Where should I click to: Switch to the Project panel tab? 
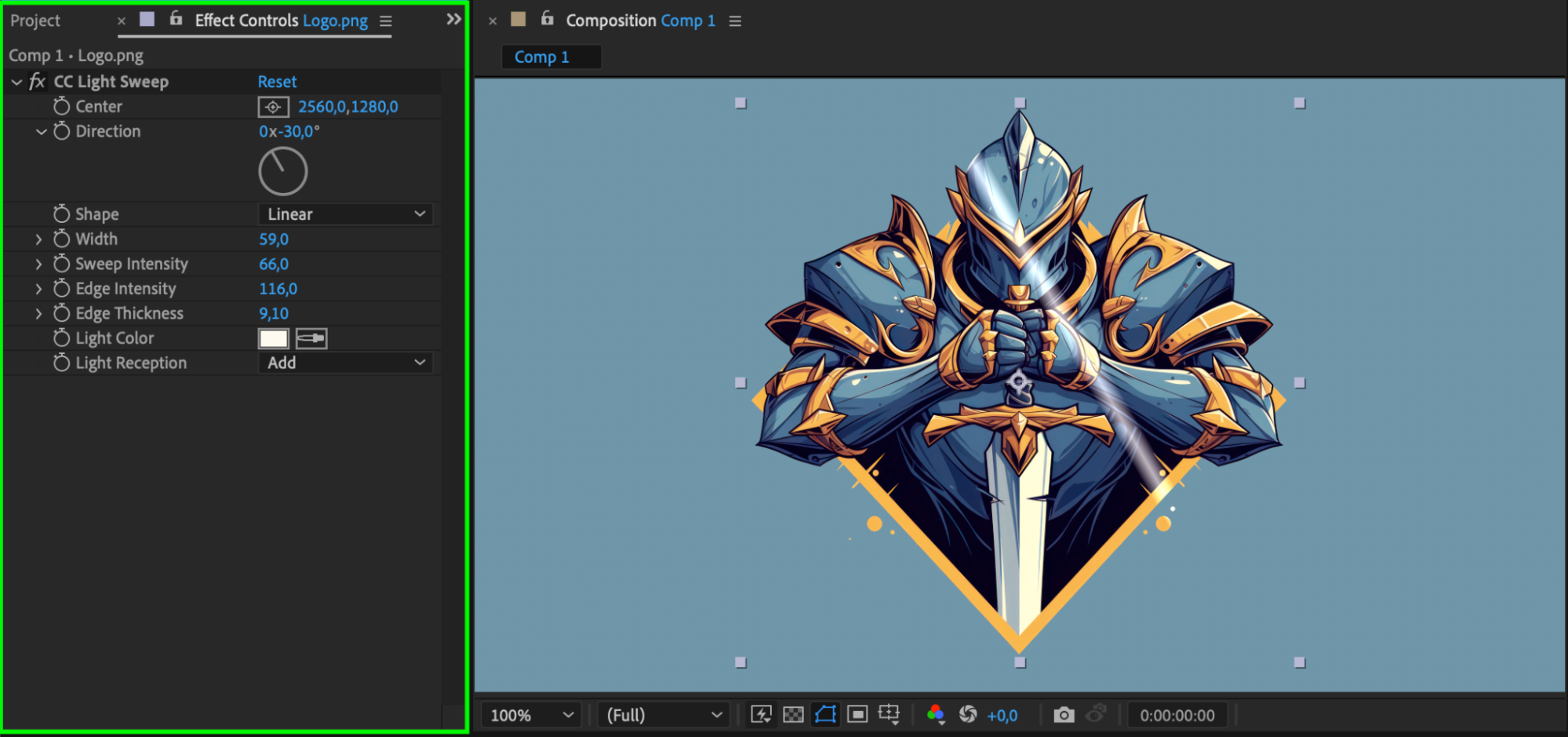(35, 20)
